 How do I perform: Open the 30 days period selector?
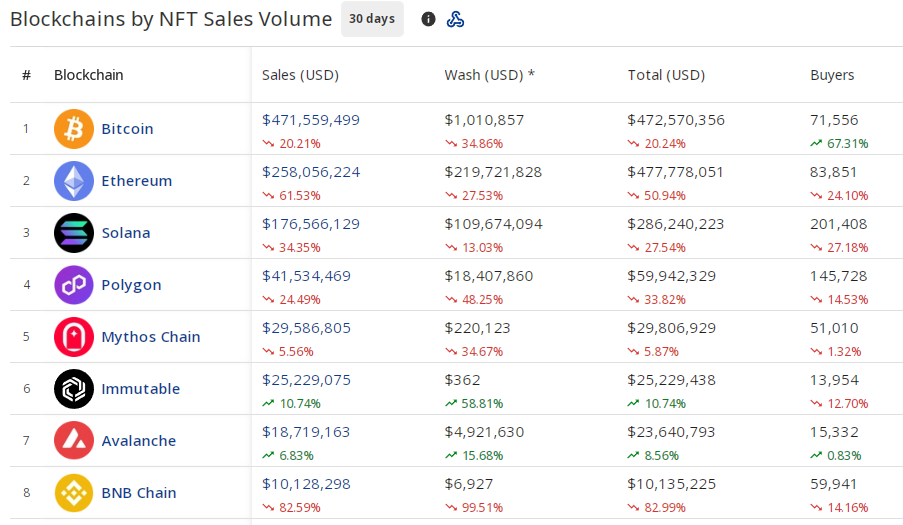pyautogui.click(x=372, y=19)
